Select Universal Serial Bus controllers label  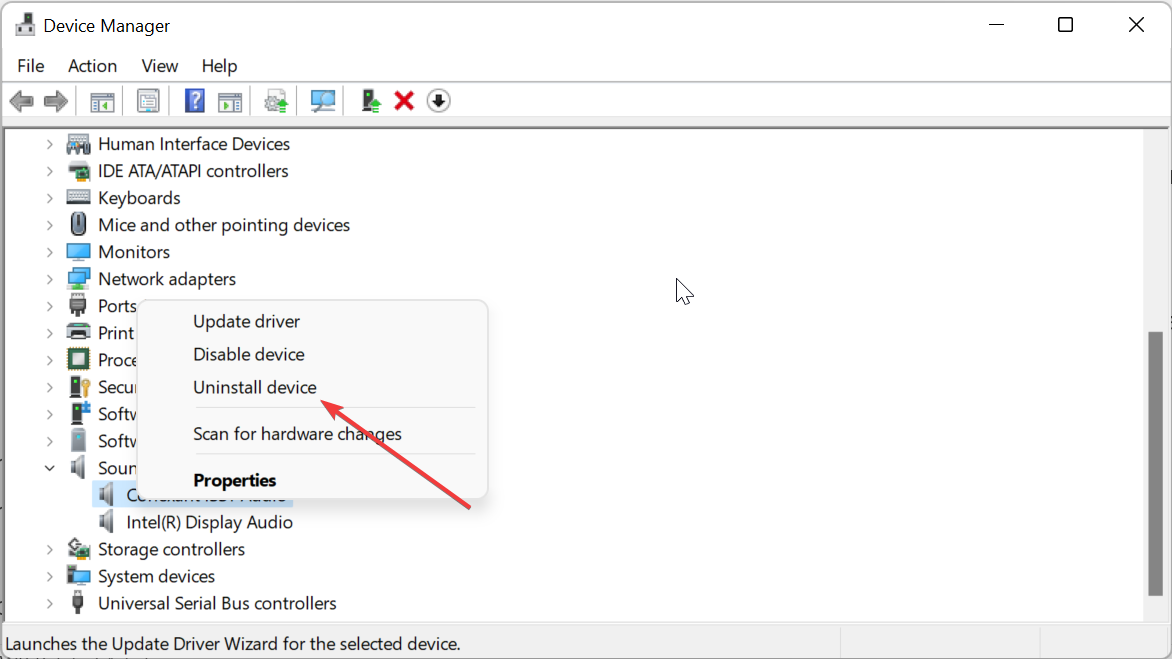pyautogui.click(x=217, y=603)
